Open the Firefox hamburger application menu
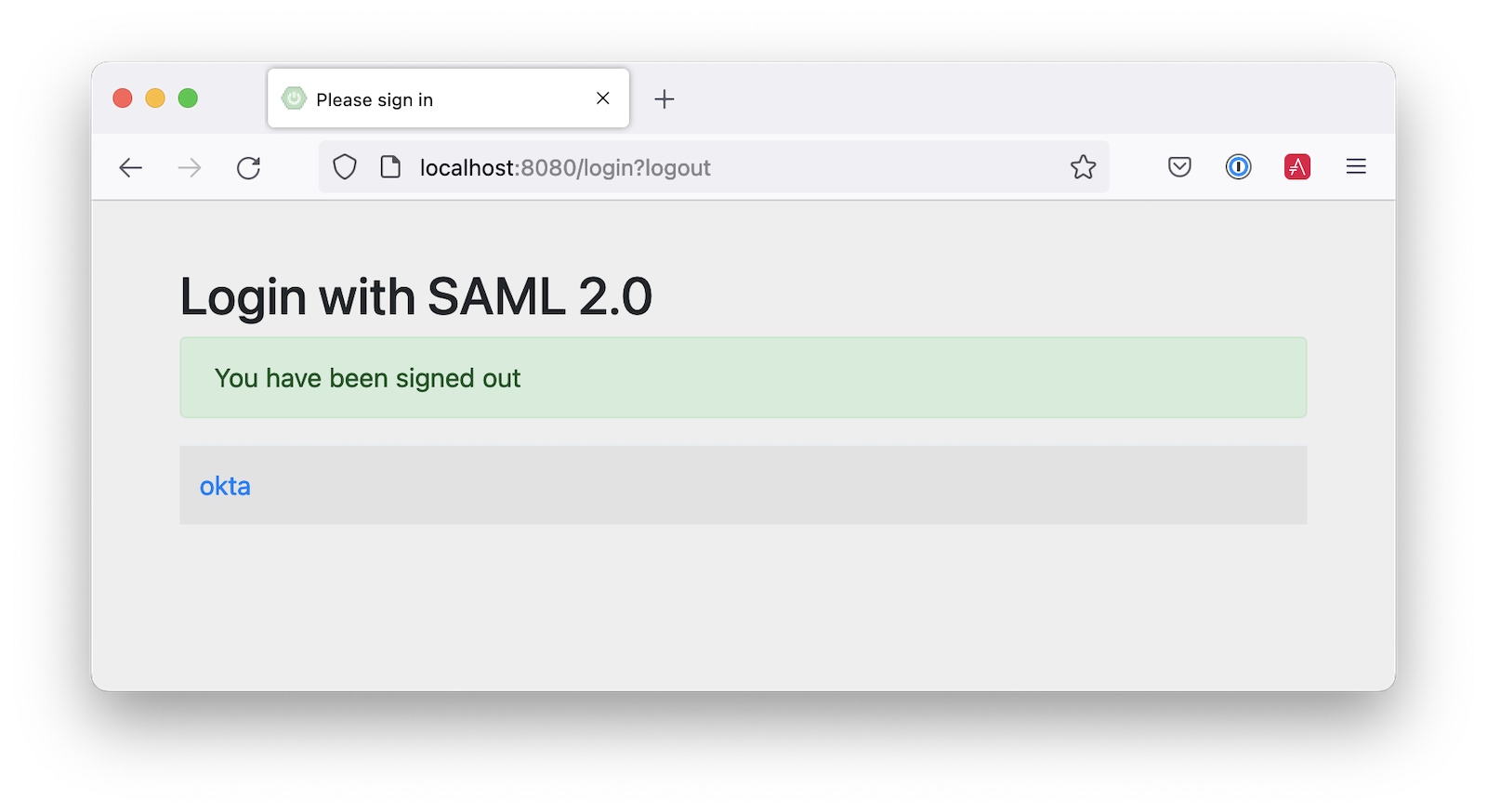 click(x=1356, y=167)
